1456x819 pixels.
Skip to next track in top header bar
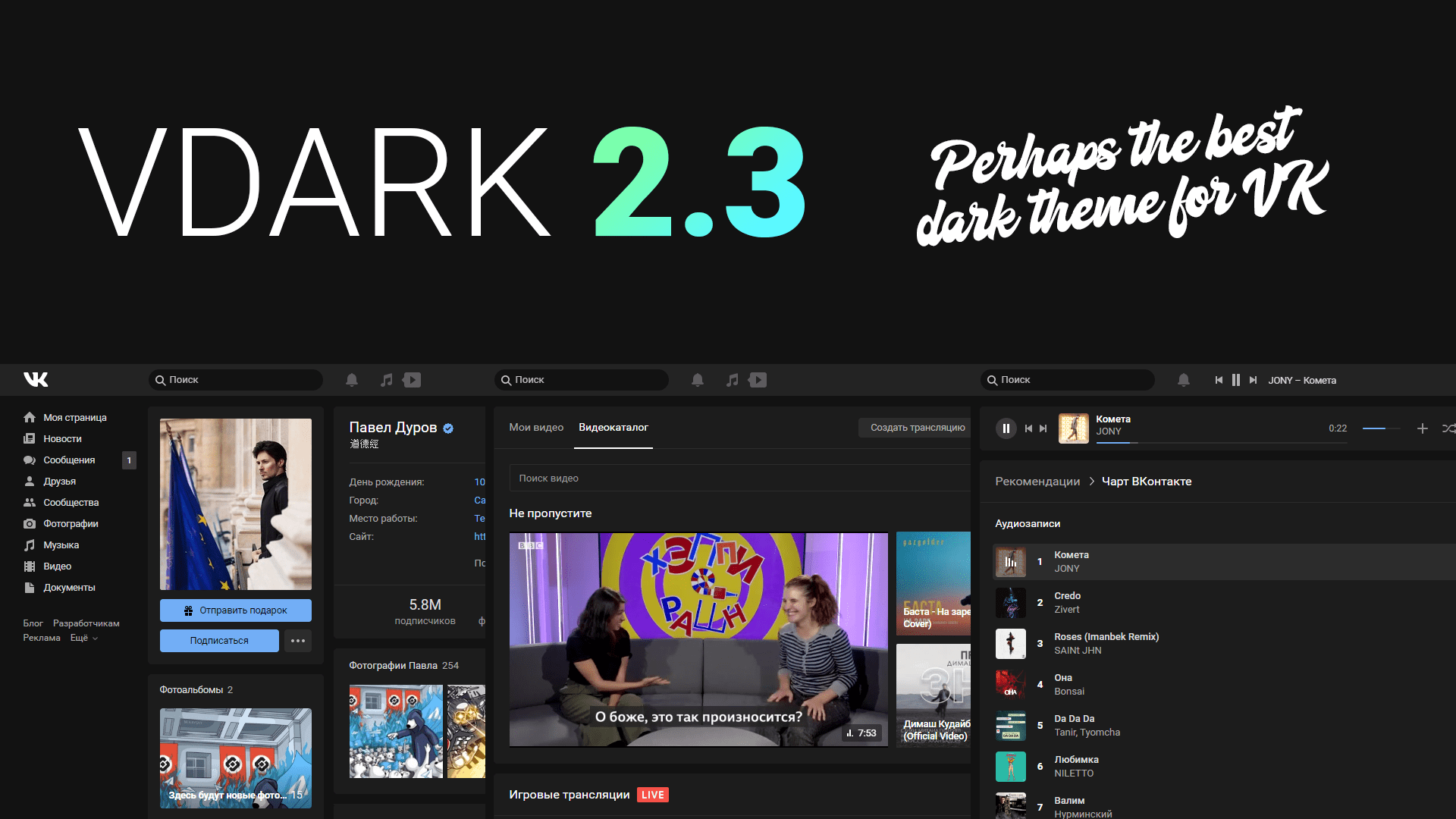pyautogui.click(x=1253, y=380)
